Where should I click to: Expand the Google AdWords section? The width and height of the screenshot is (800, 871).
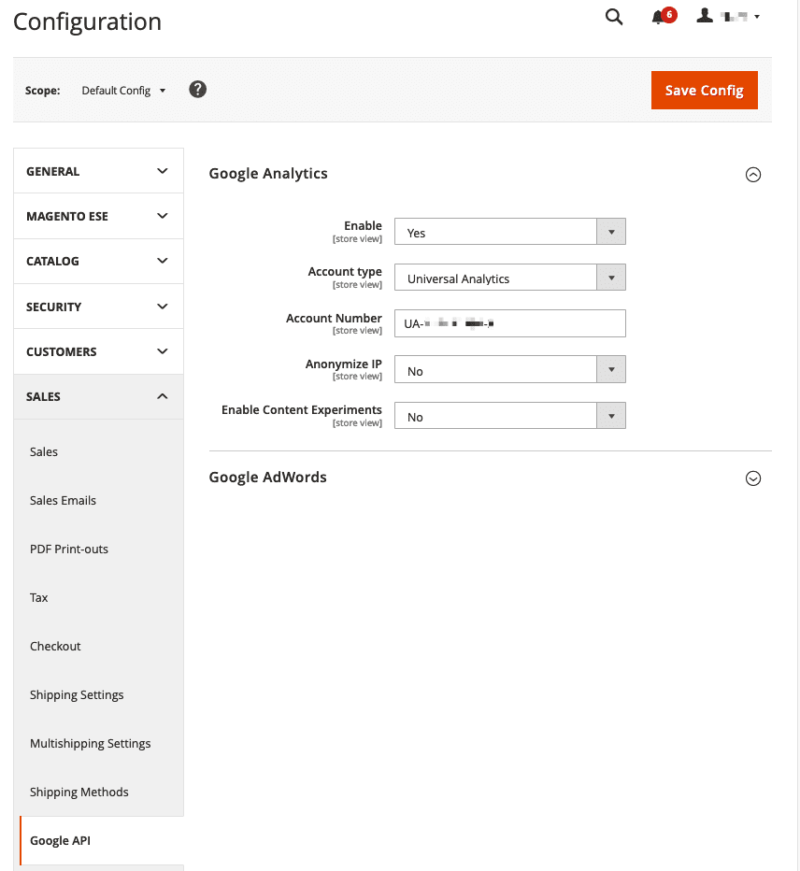pos(753,478)
